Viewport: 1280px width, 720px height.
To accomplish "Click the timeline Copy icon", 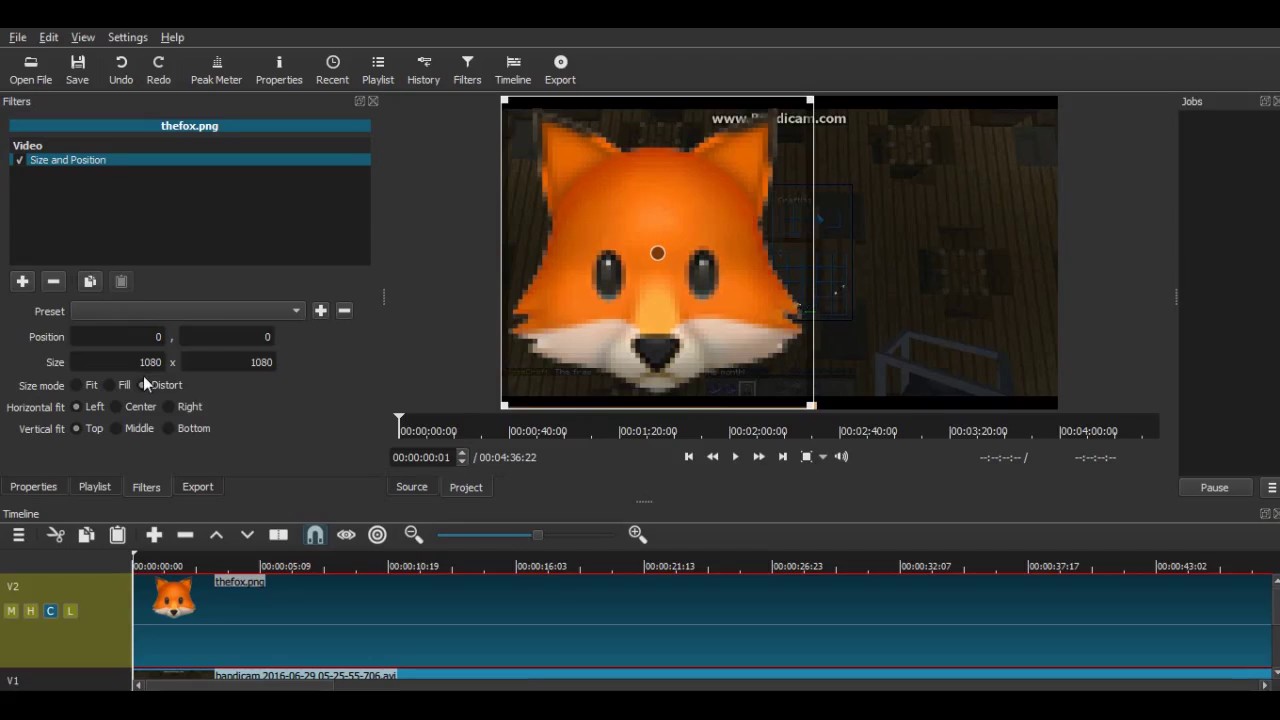I will click(x=86, y=535).
